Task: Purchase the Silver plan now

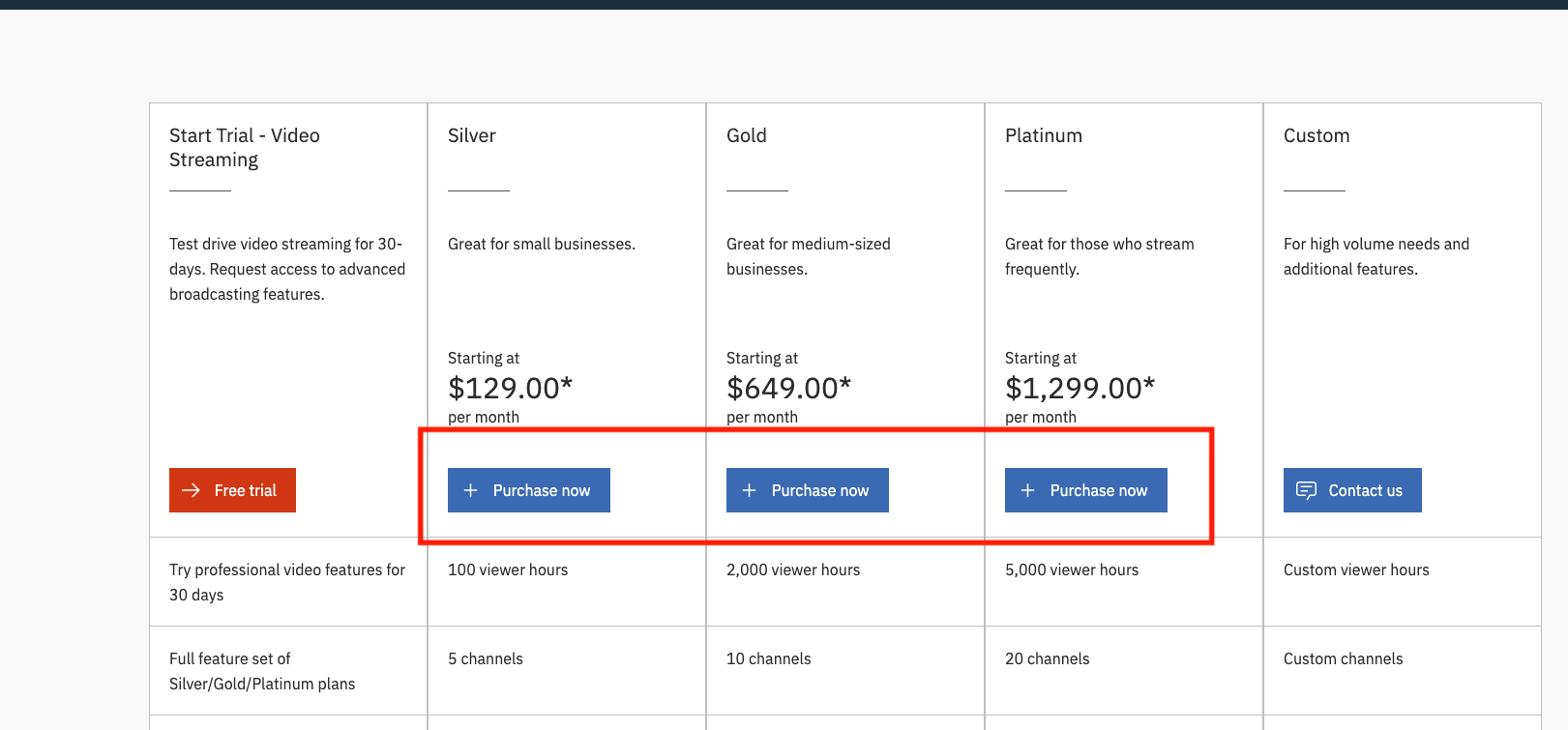Action: tap(529, 490)
